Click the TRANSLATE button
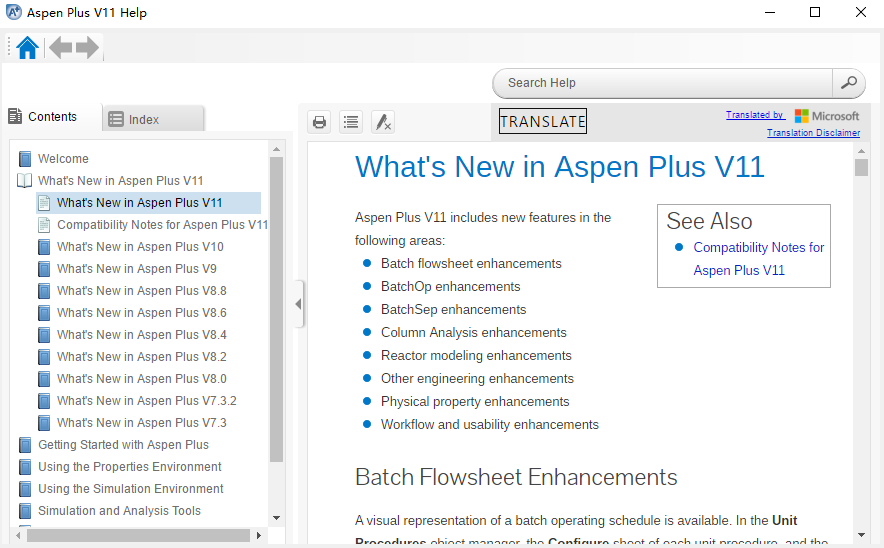884x548 pixels. 542,121
